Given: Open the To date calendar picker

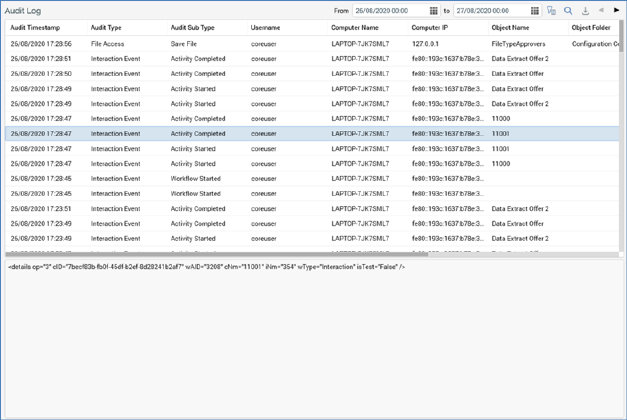Looking at the screenshot, I should coord(535,10).
